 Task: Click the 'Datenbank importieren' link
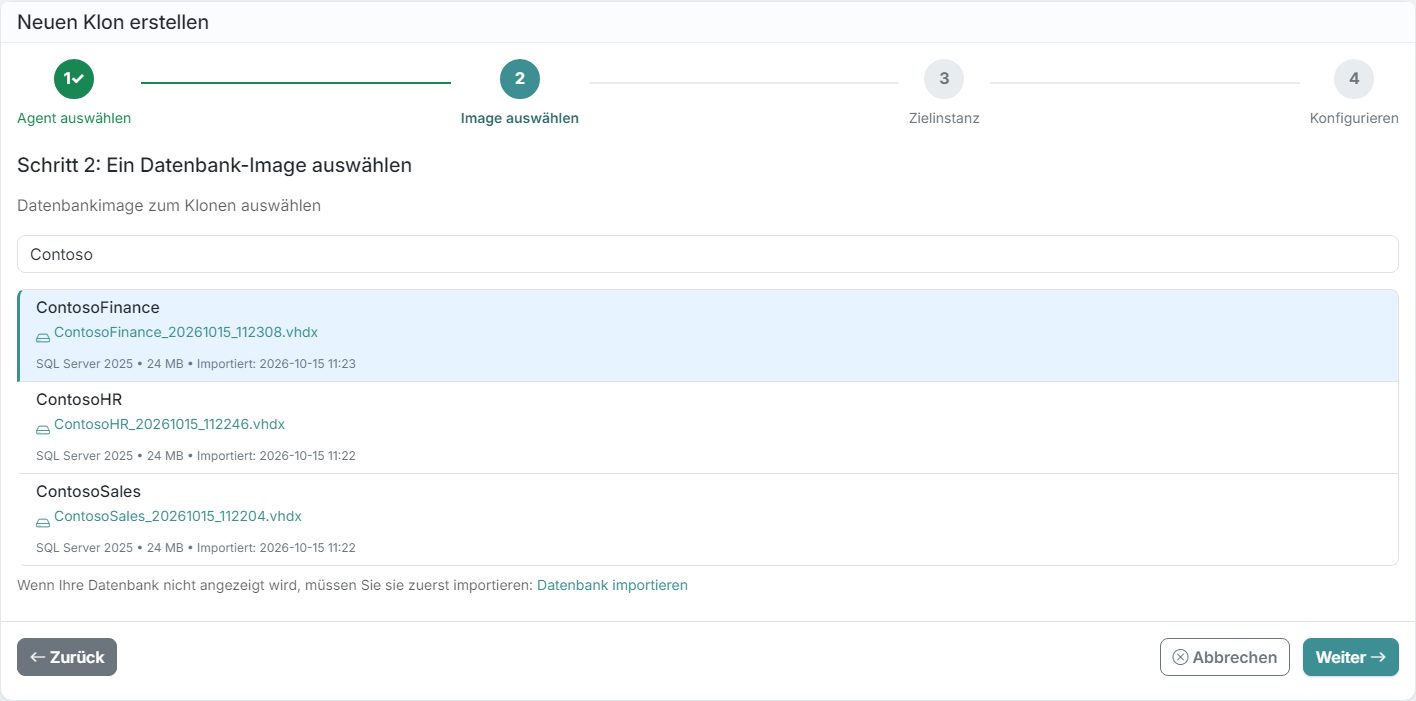[x=612, y=585]
